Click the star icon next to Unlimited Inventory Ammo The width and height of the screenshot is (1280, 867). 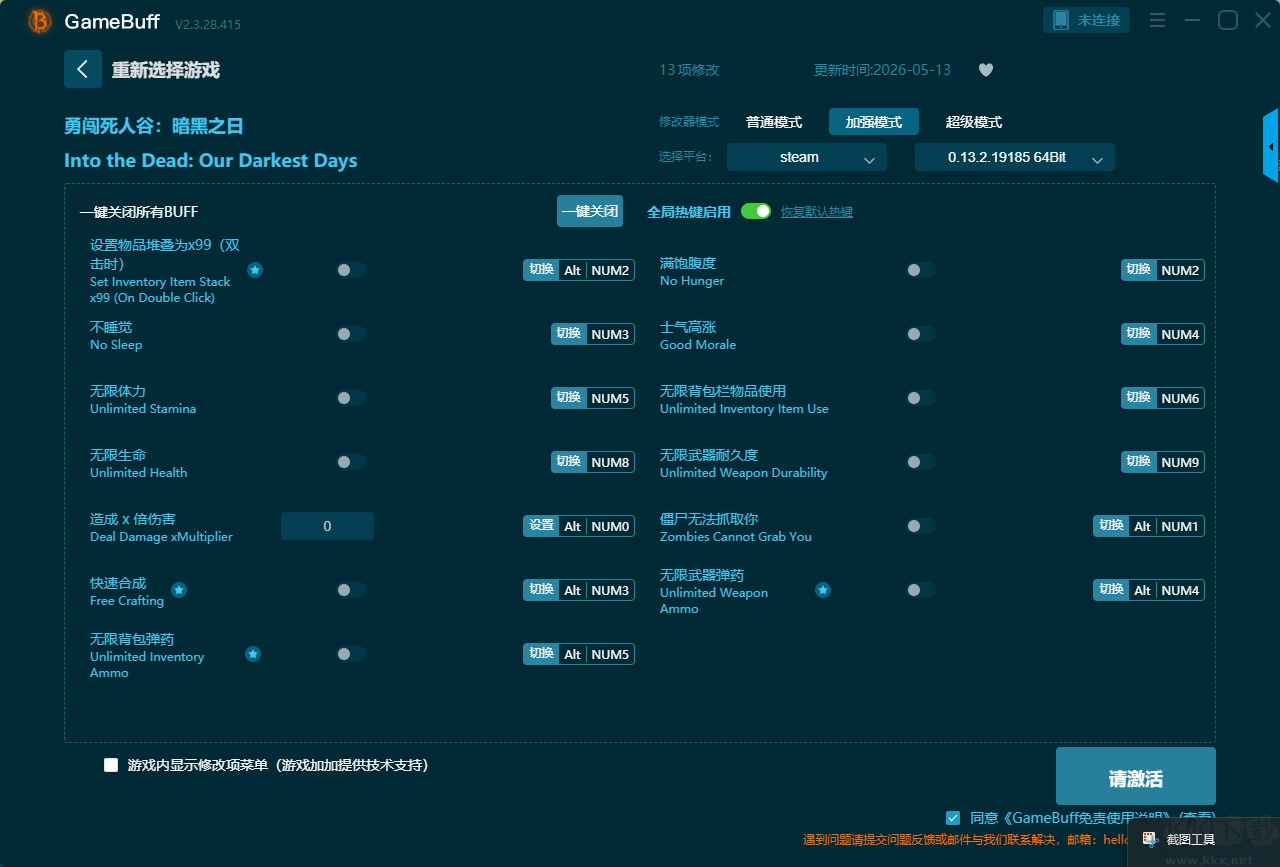tap(253, 654)
